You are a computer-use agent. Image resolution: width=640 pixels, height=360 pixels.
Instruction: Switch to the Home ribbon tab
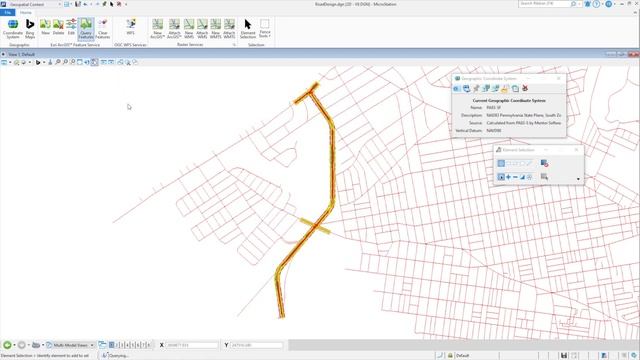pyautogui.click(x=25, y=13)
